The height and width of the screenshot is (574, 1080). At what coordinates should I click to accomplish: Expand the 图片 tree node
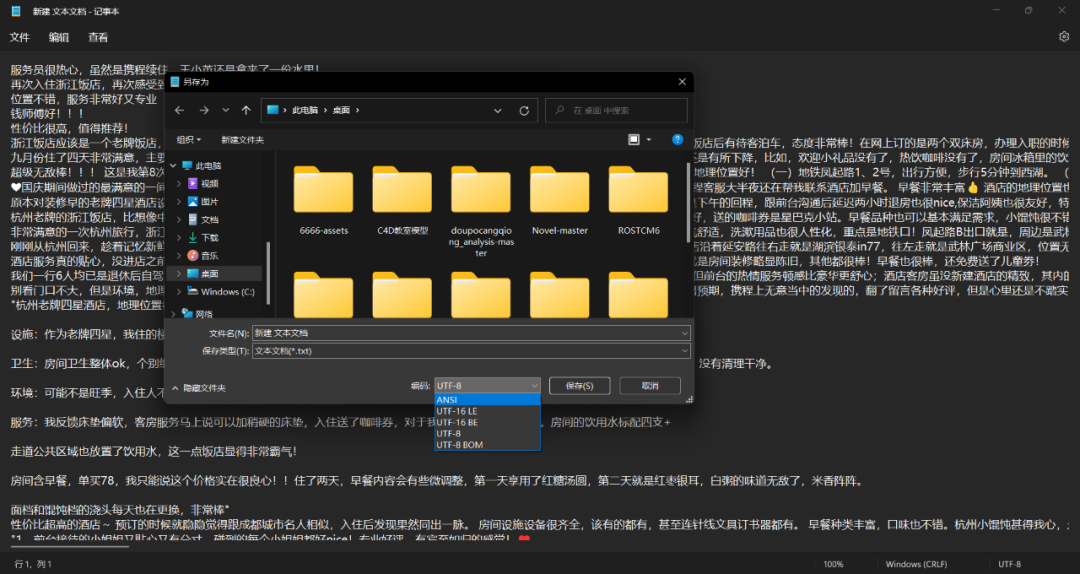click(179, 202)
